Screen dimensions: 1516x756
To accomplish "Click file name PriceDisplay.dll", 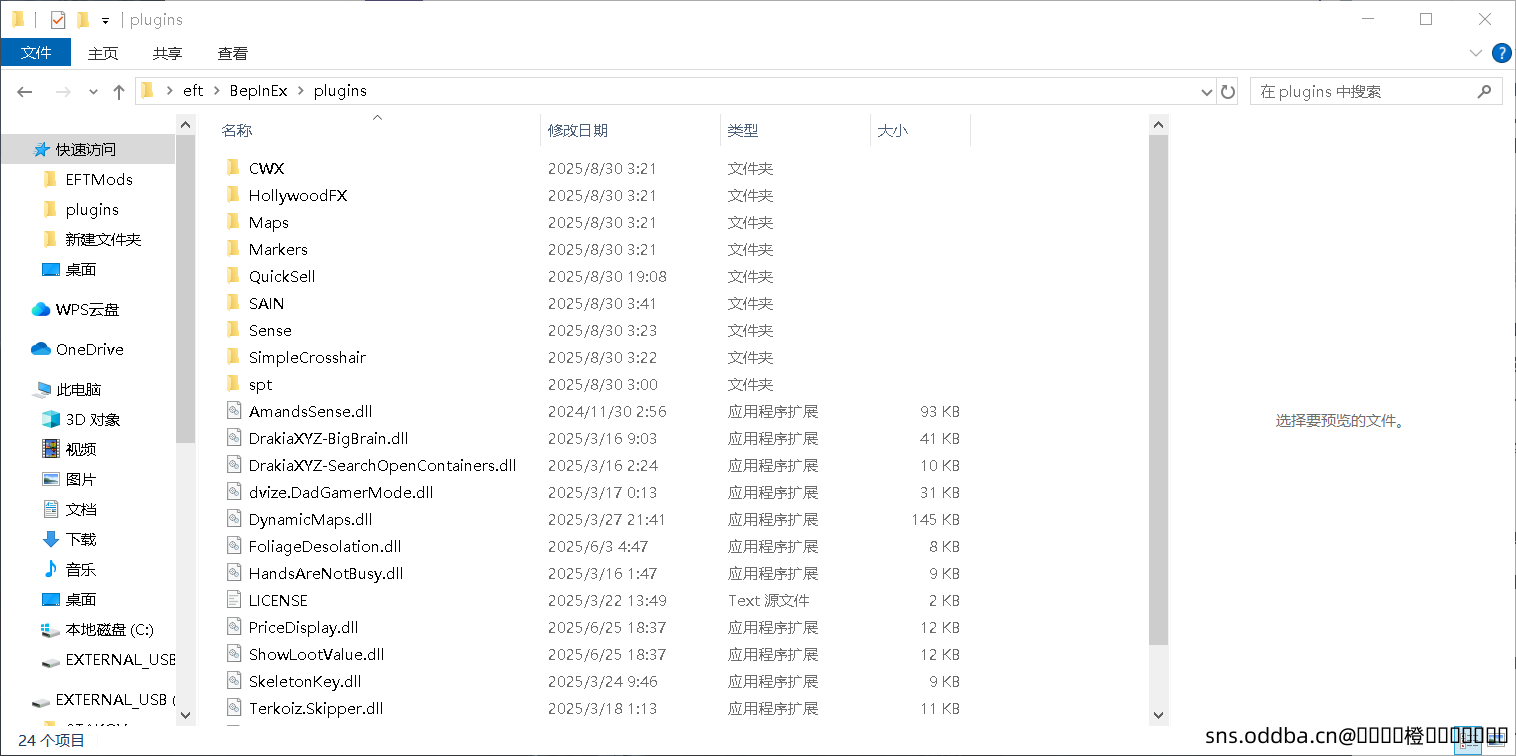I will click(303, 627).
